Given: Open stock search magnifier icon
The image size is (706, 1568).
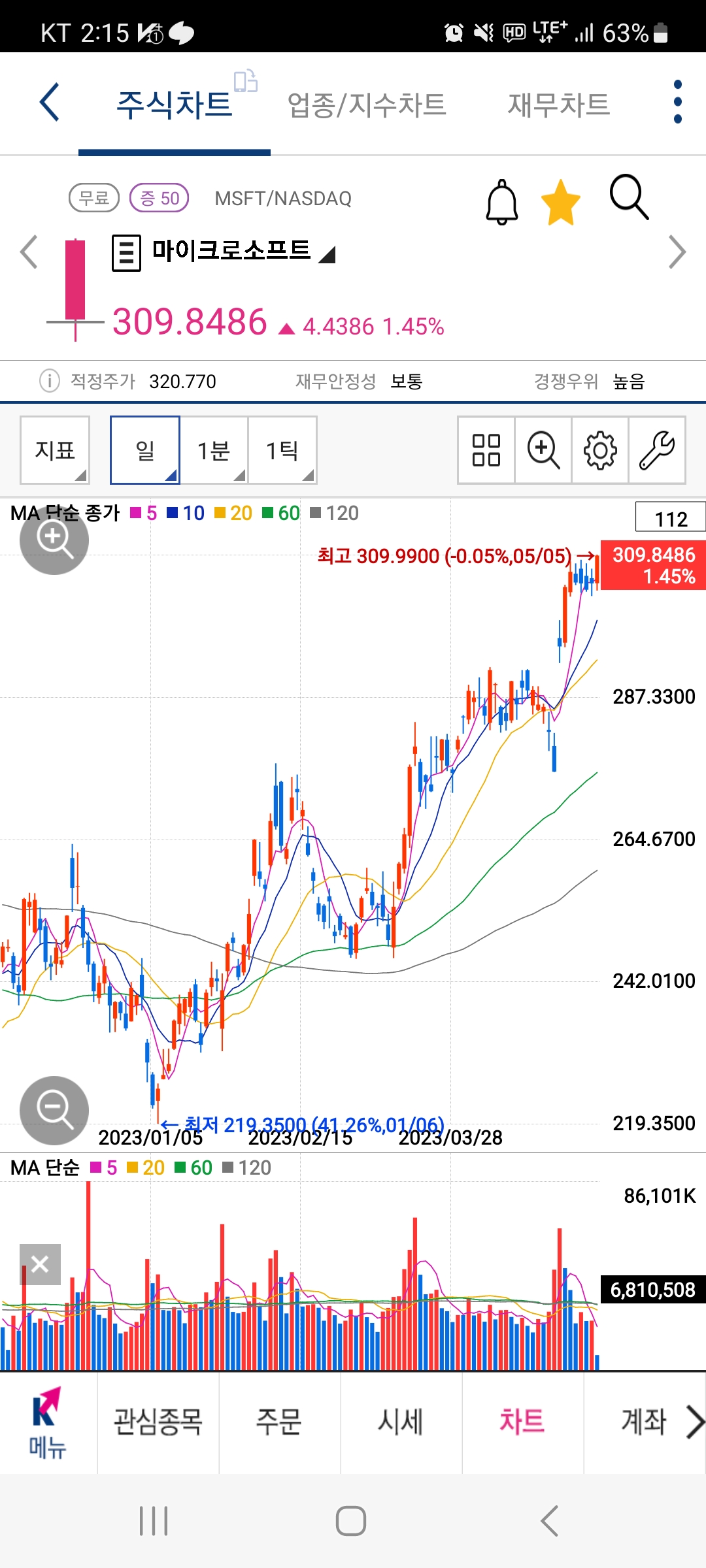Looking at the screenshot, I should (x=629, y=197).
